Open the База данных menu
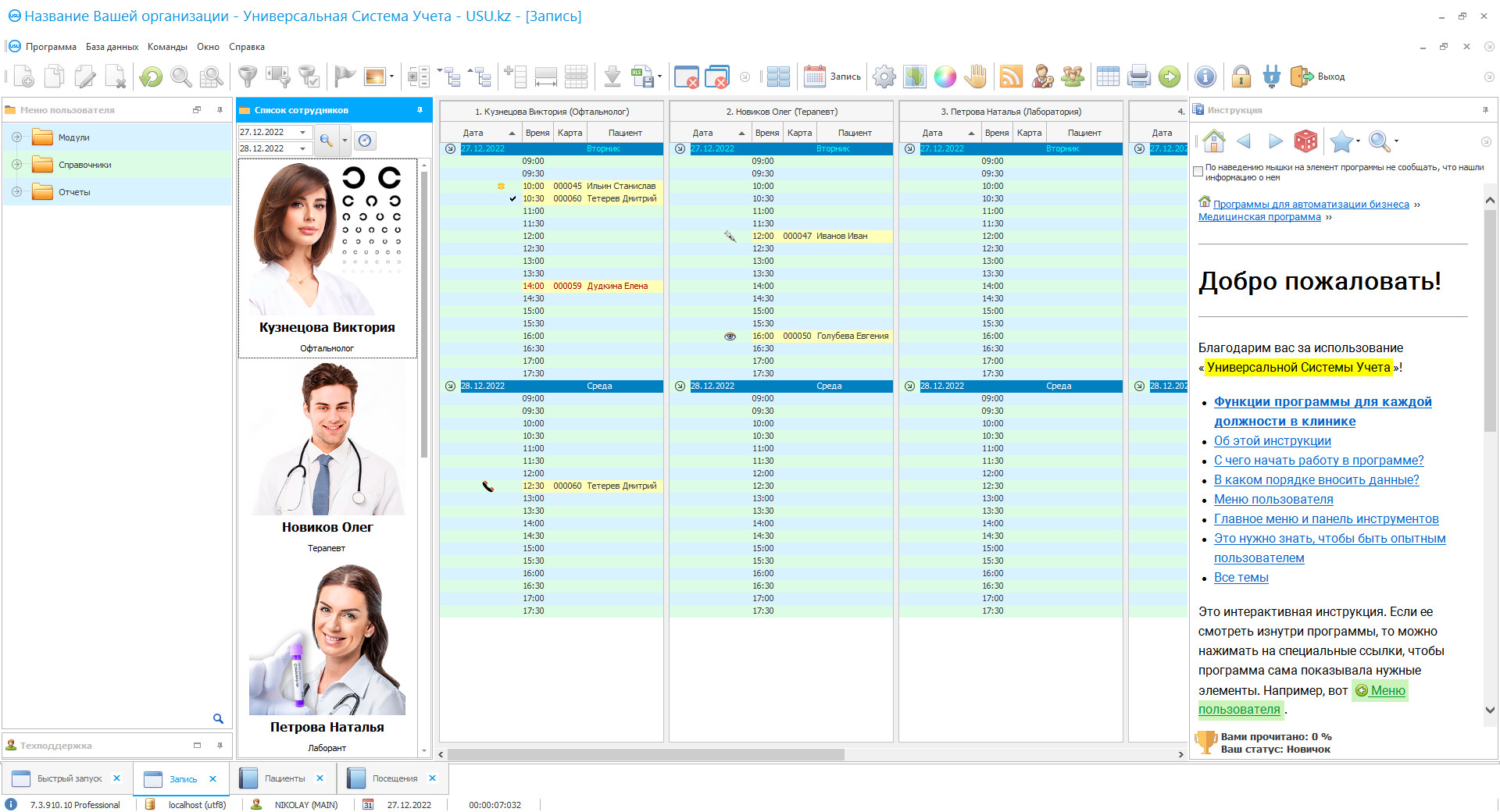 (112, 47)
